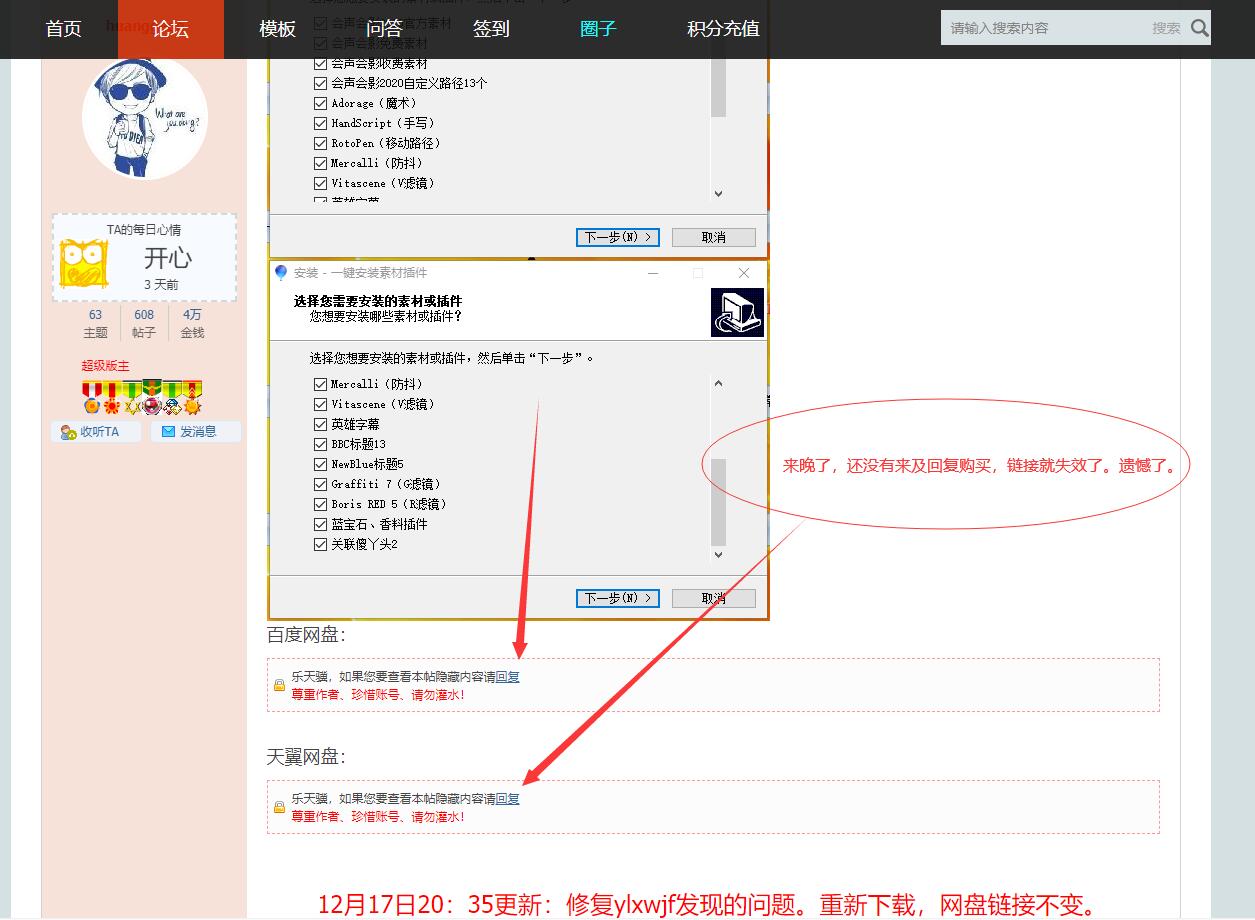Toggle 会声会影2020自定义路径13个 checkbox
Viewport: 1255px width, 920px height.
coord(320,83)
